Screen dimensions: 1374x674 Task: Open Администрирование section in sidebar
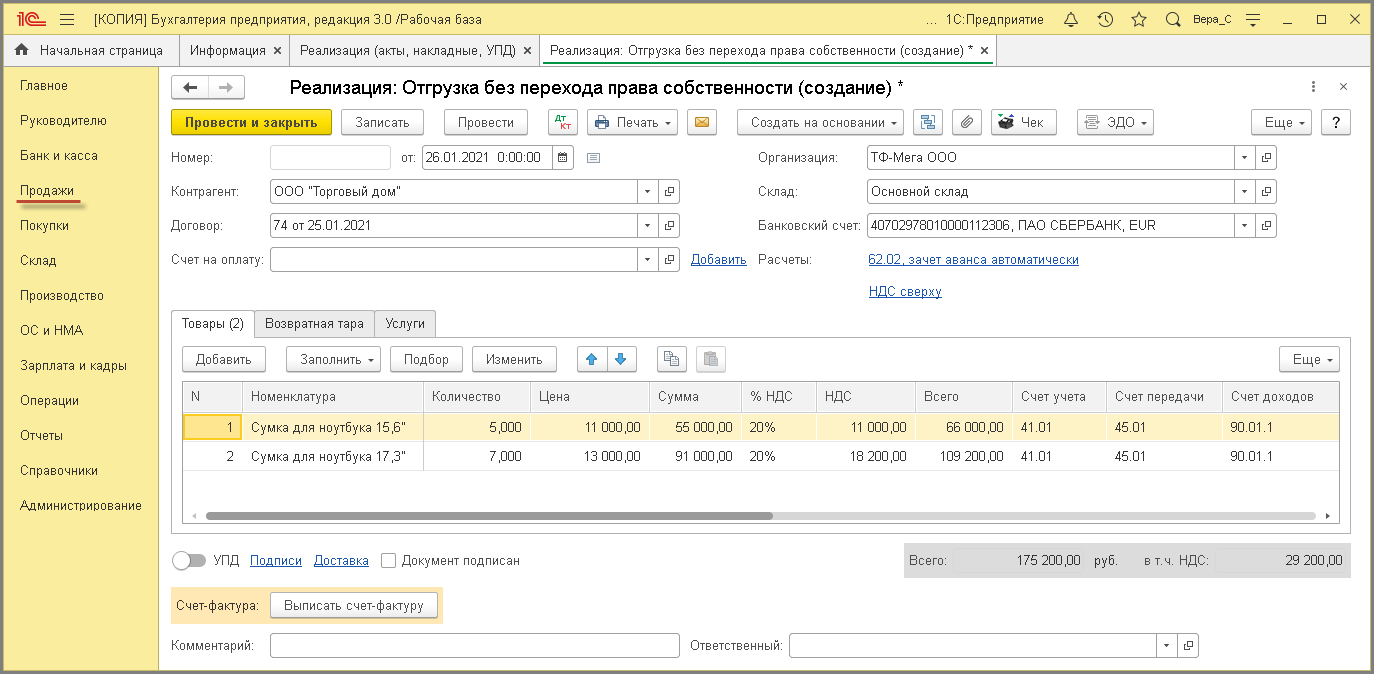(81, 505)
